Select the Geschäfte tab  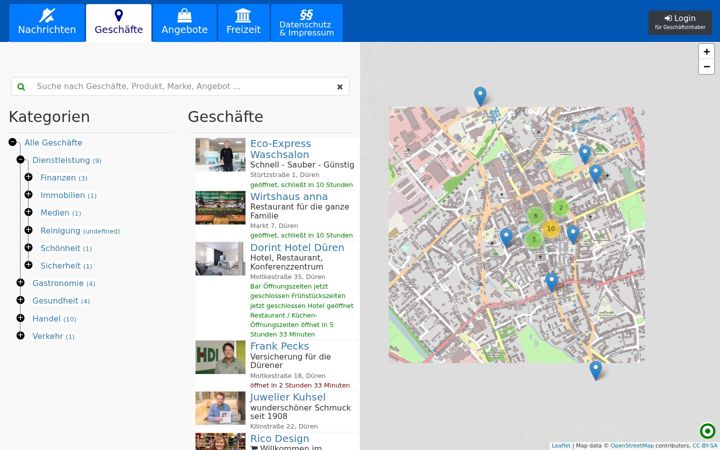(118, 23)
